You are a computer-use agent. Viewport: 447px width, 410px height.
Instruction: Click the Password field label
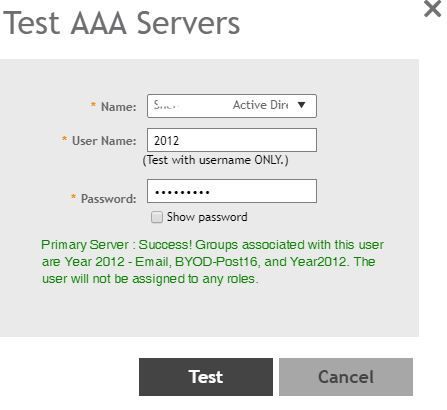(109, 199)
